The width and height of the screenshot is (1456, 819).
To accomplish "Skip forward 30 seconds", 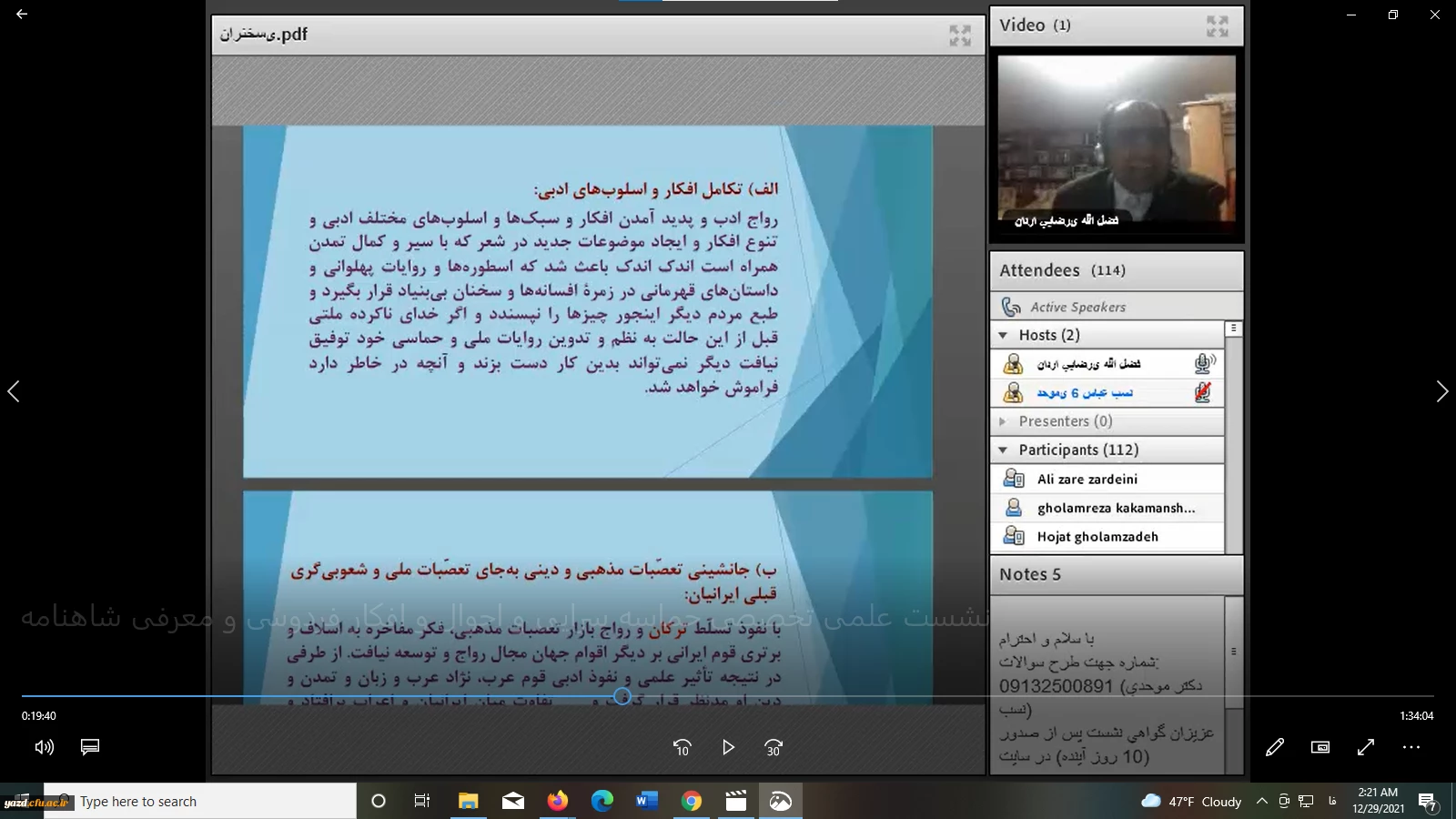I will pyautogui.click(x=773, y=747).
